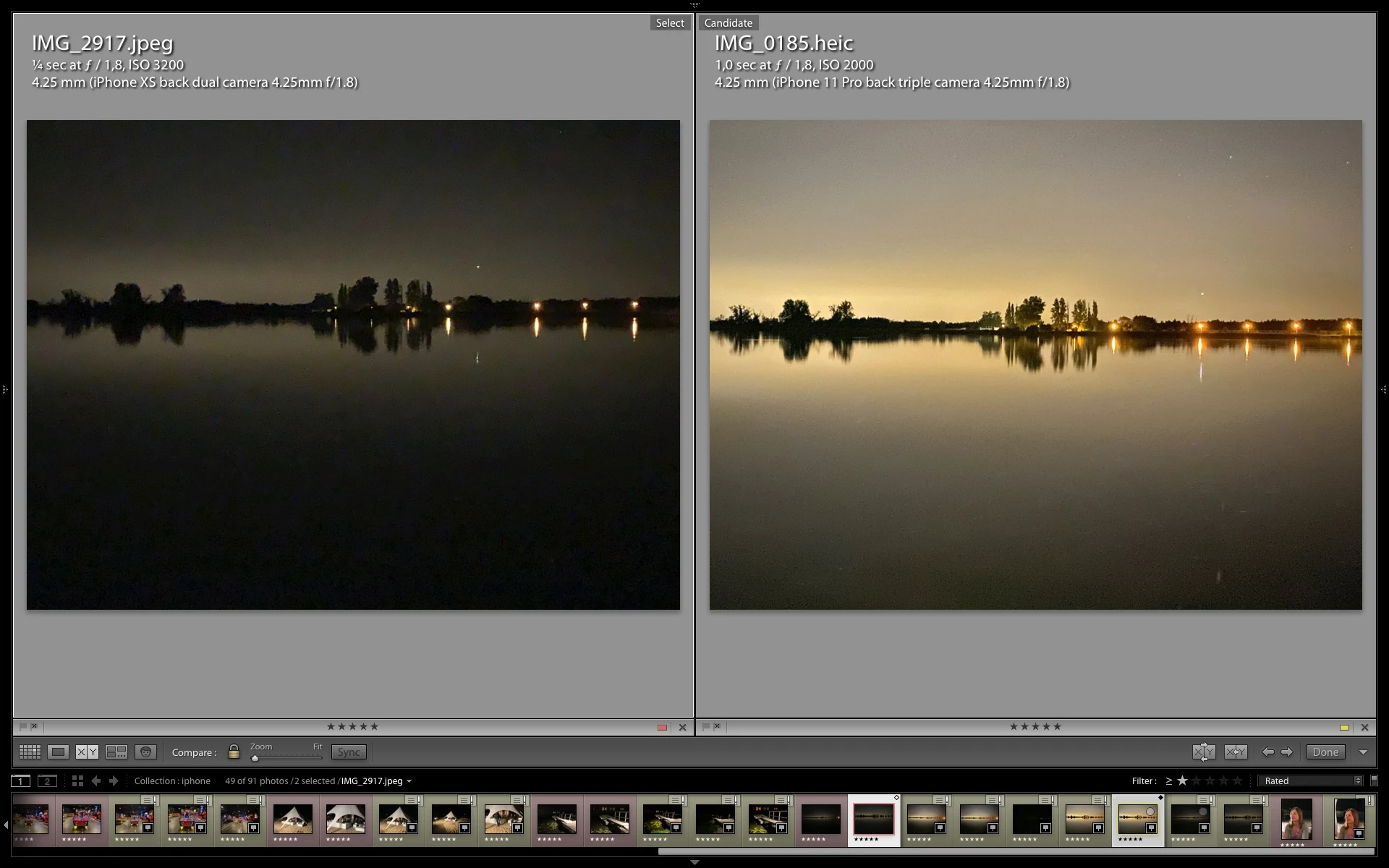This screenshot has width=1389, height=868.
Task: Make Candidate the Select photo
Action: click(x=1236, y=752)
